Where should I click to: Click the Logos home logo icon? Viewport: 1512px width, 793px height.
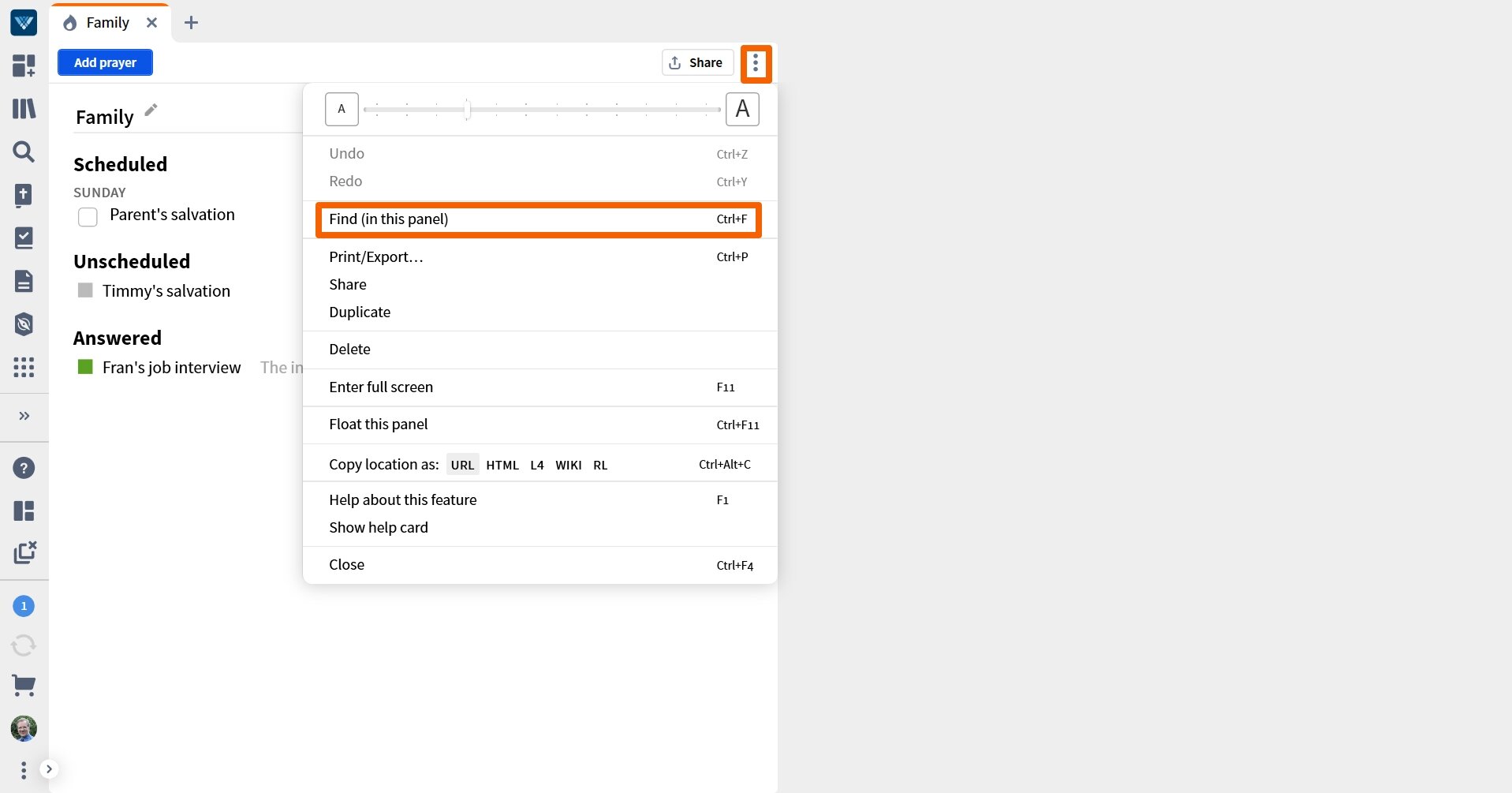coord(24,23)
